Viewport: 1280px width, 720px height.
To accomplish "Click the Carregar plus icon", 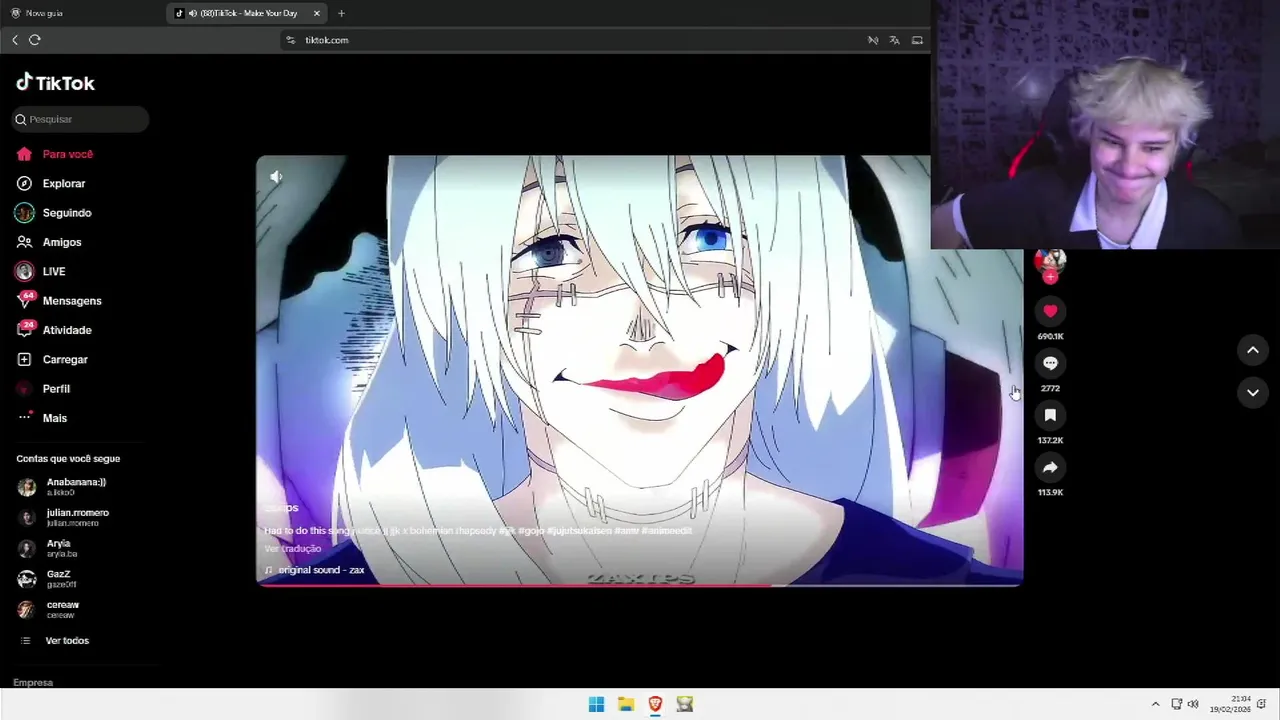I will click(x=24, y=359).
